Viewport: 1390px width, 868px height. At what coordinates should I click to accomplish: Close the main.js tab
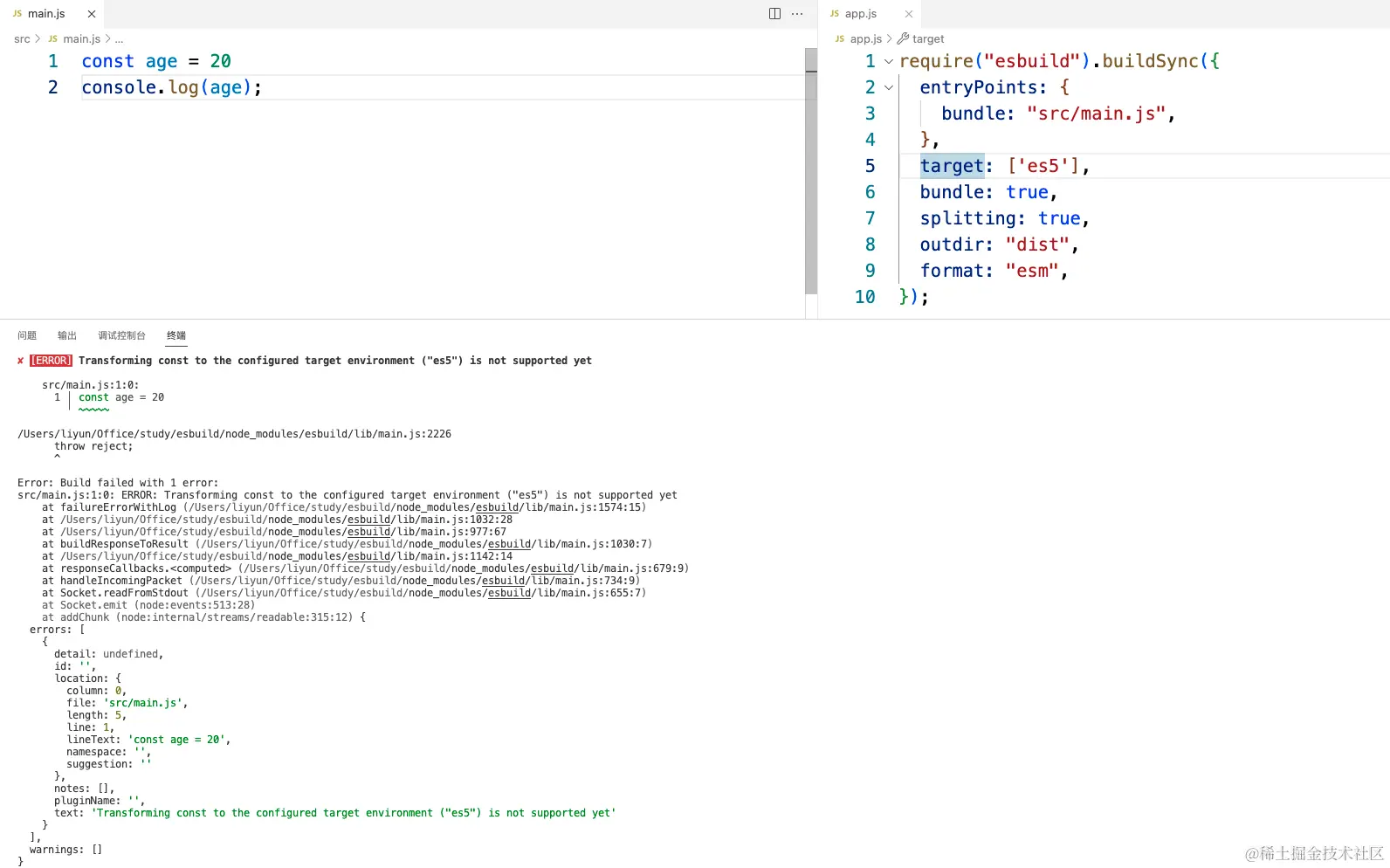pos(92,14)
